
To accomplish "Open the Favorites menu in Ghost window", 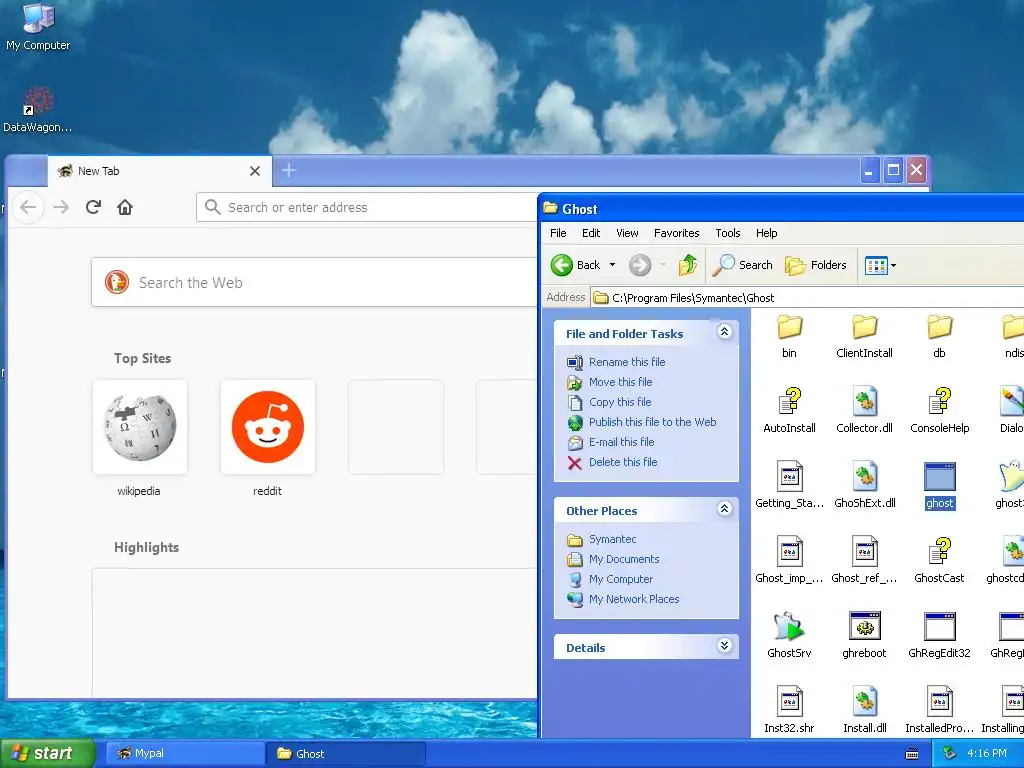I will [x=677, y=233].
